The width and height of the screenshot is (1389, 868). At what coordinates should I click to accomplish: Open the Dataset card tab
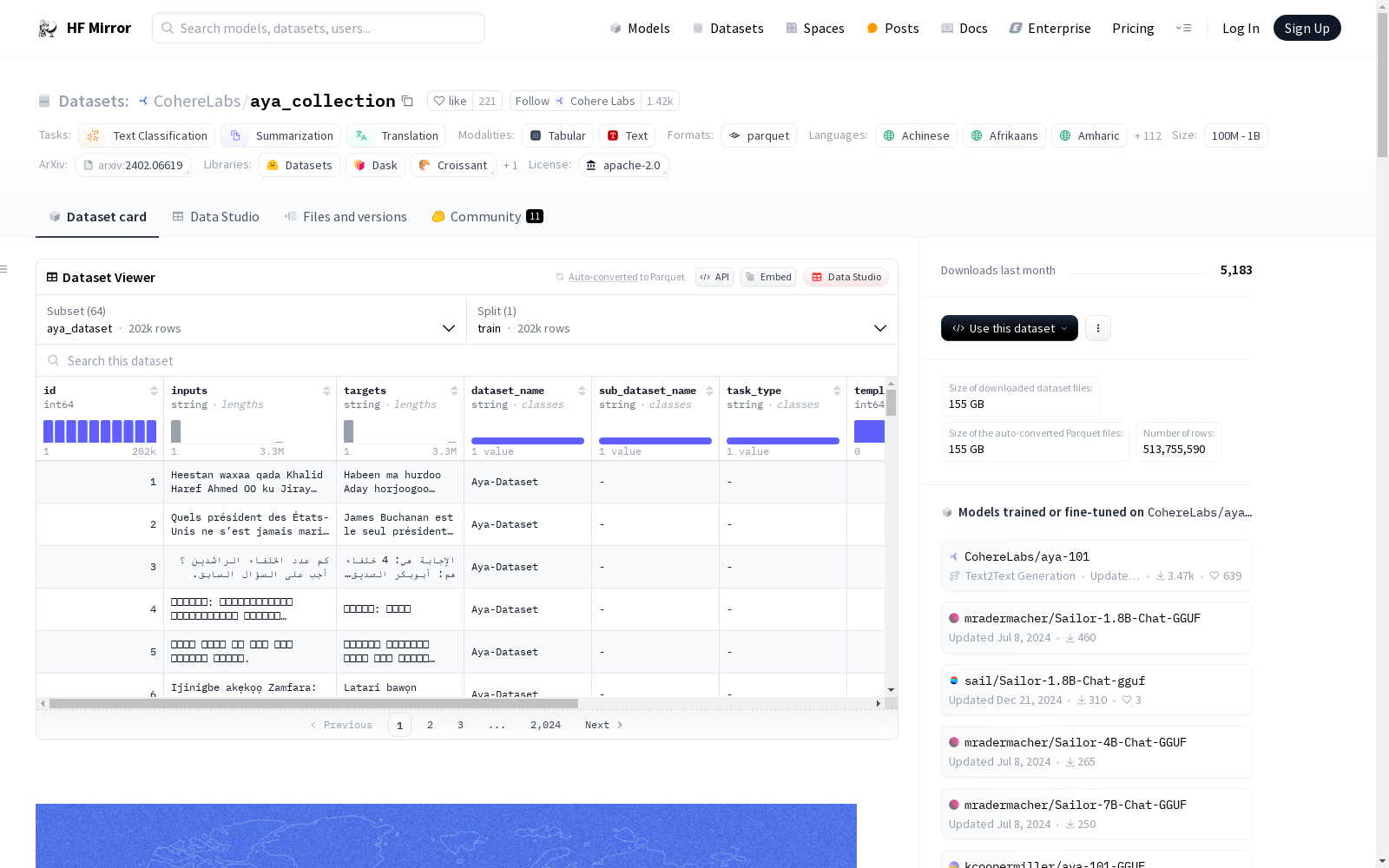[x=97, y=216]
